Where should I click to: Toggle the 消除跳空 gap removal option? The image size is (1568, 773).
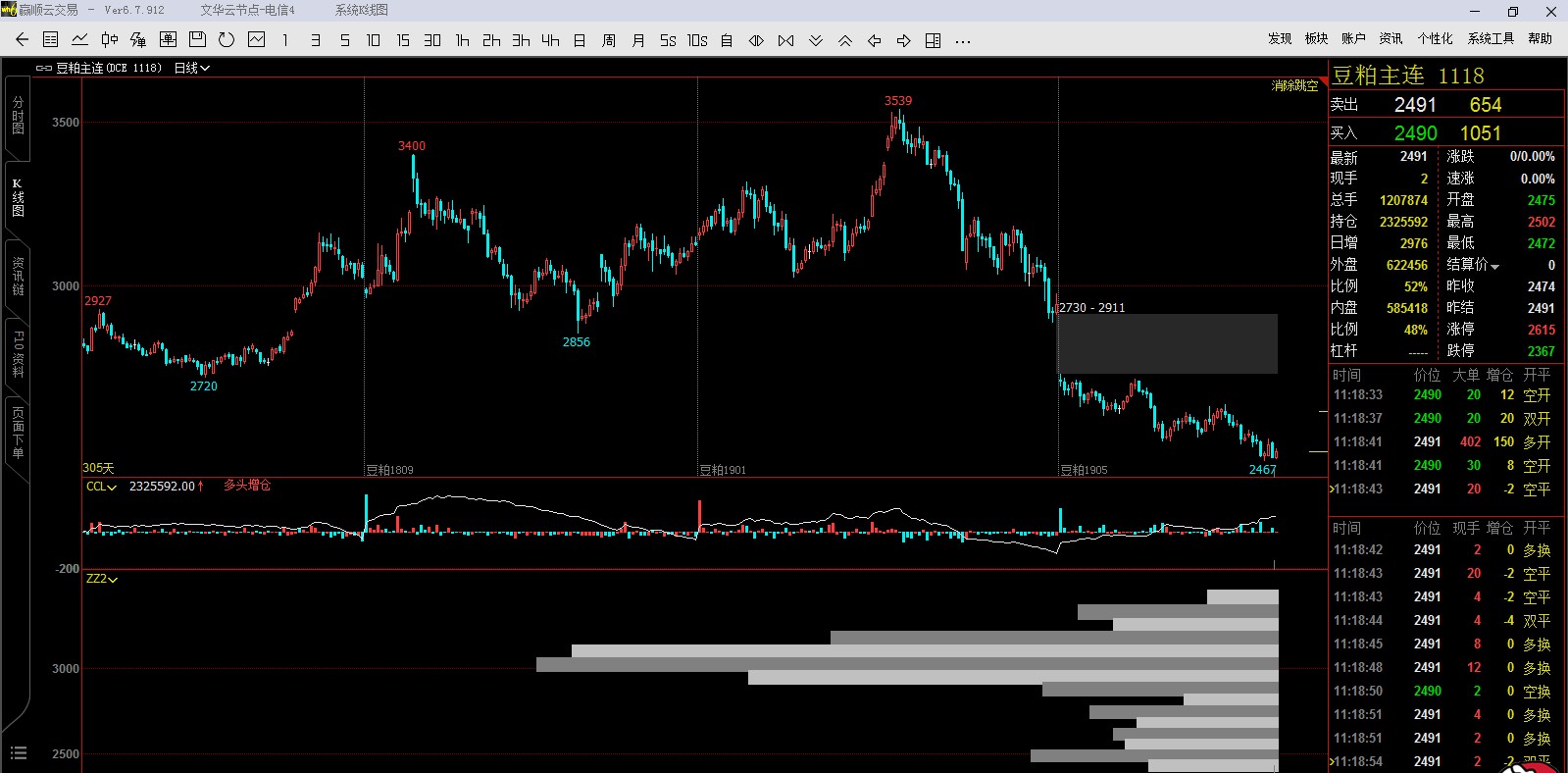coord(1294,86)
